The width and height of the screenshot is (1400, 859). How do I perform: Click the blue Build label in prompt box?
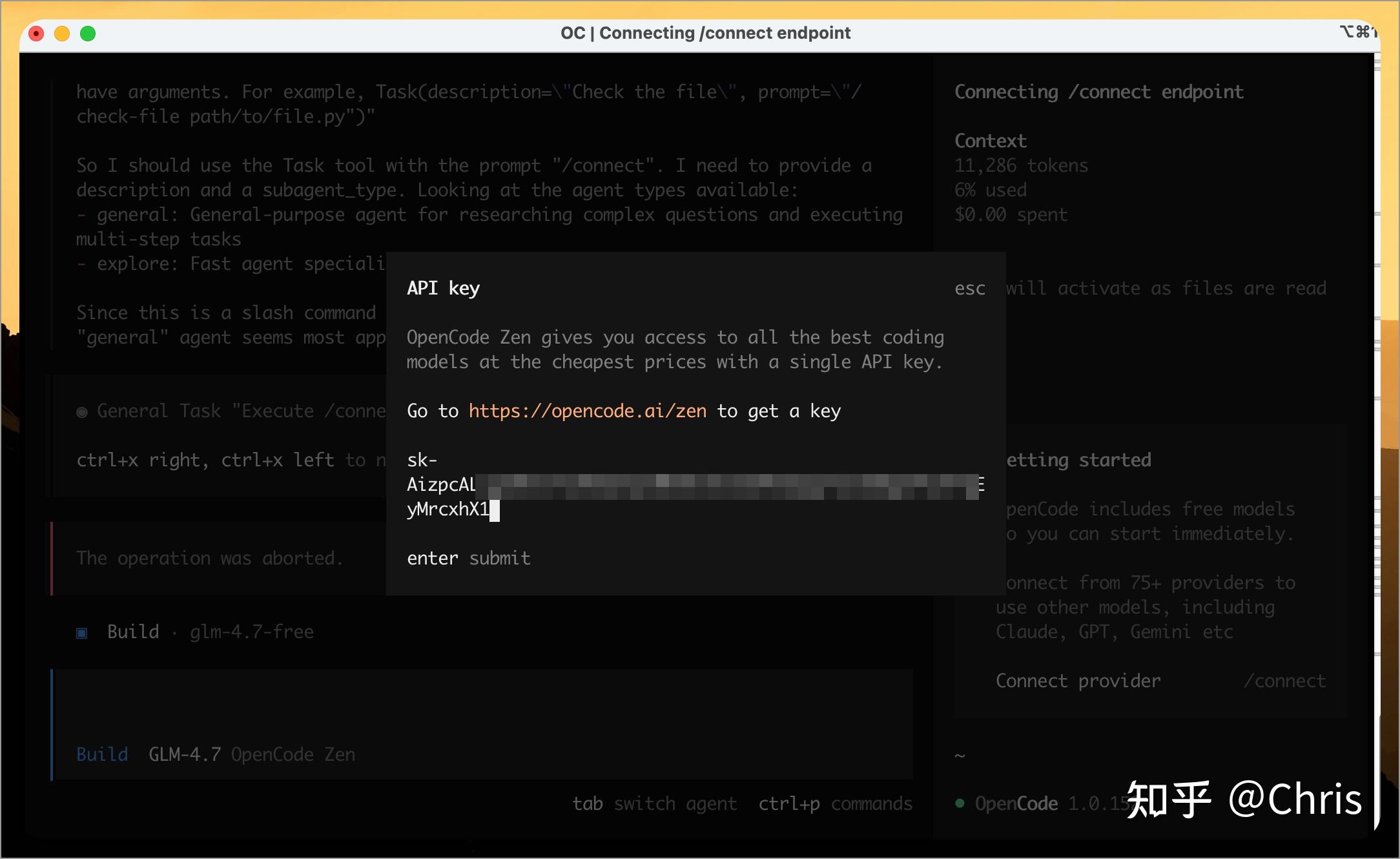[102, 754]
